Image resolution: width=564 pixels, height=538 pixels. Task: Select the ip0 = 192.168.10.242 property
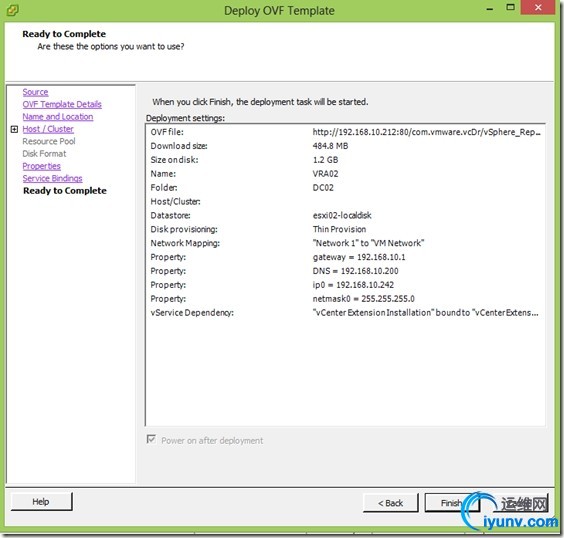pos(353,285)
